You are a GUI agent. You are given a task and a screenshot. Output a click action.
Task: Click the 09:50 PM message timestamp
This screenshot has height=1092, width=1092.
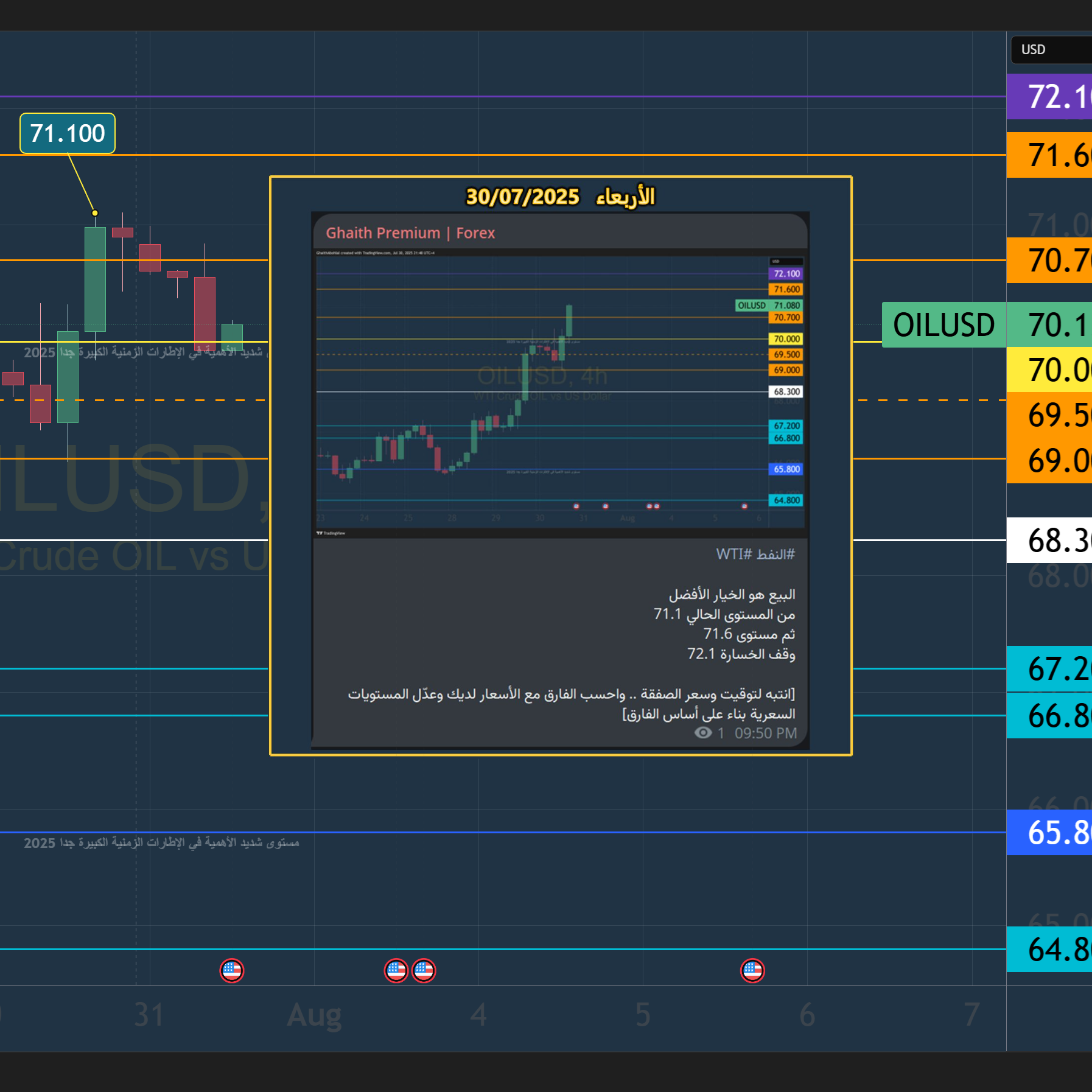[x=765, y=733]
